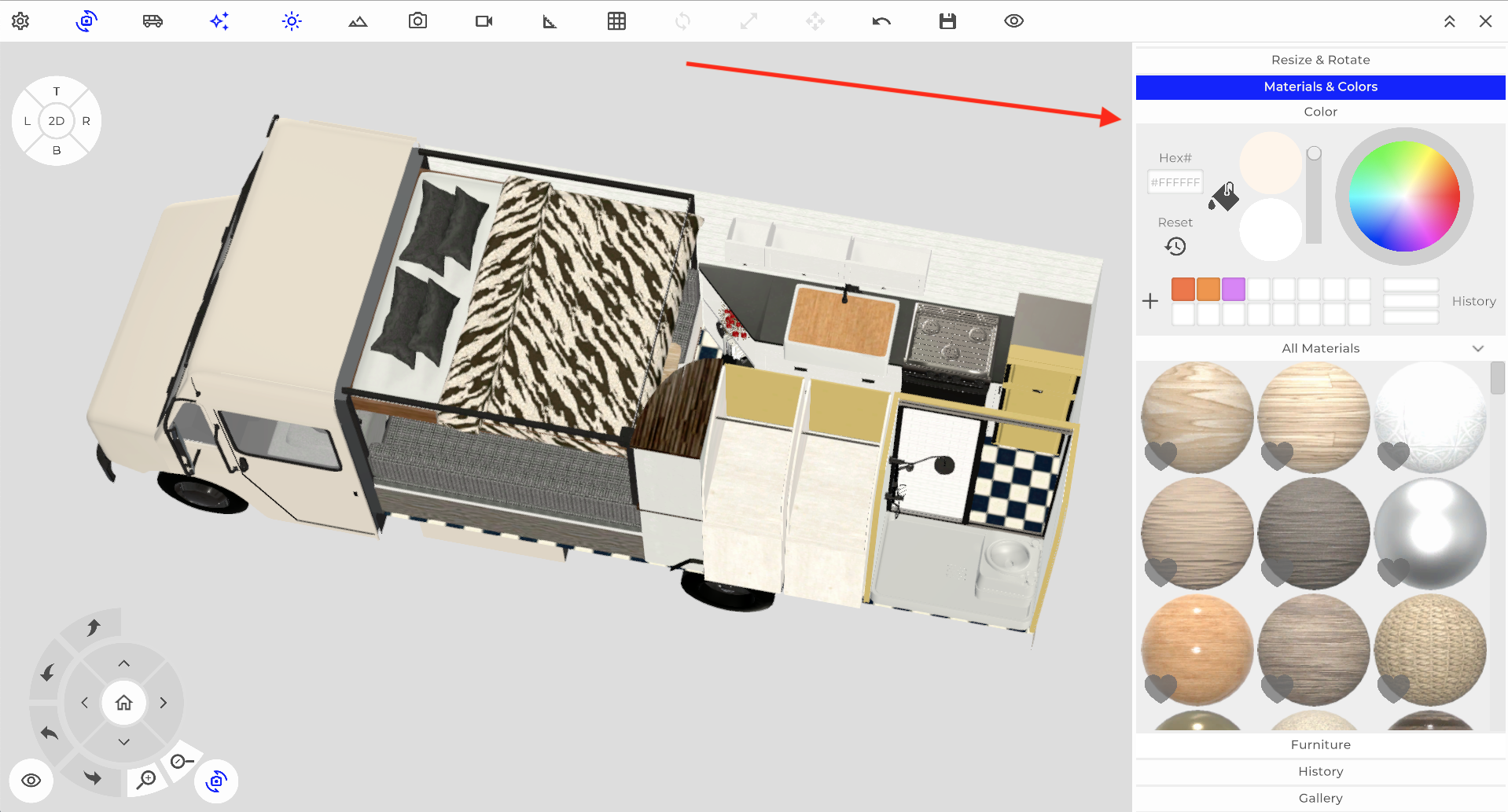Viewport: 1508px width, 812px height.
Task: Collapse the Color section header
Action: pyautogui.click(x=1321, y=112)
